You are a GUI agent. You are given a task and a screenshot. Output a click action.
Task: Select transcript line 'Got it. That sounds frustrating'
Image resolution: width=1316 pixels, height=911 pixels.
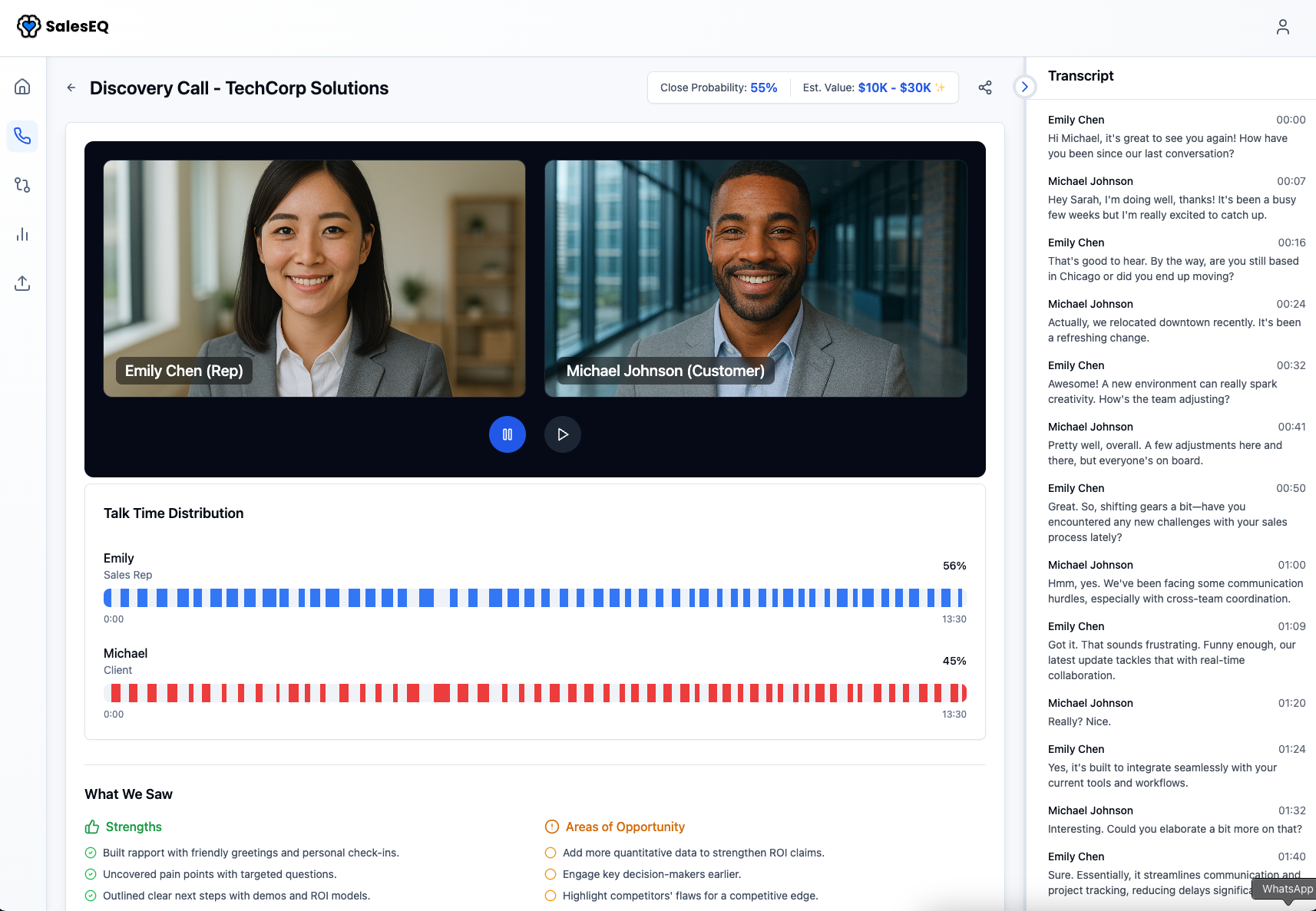[x=1172, y=660]
